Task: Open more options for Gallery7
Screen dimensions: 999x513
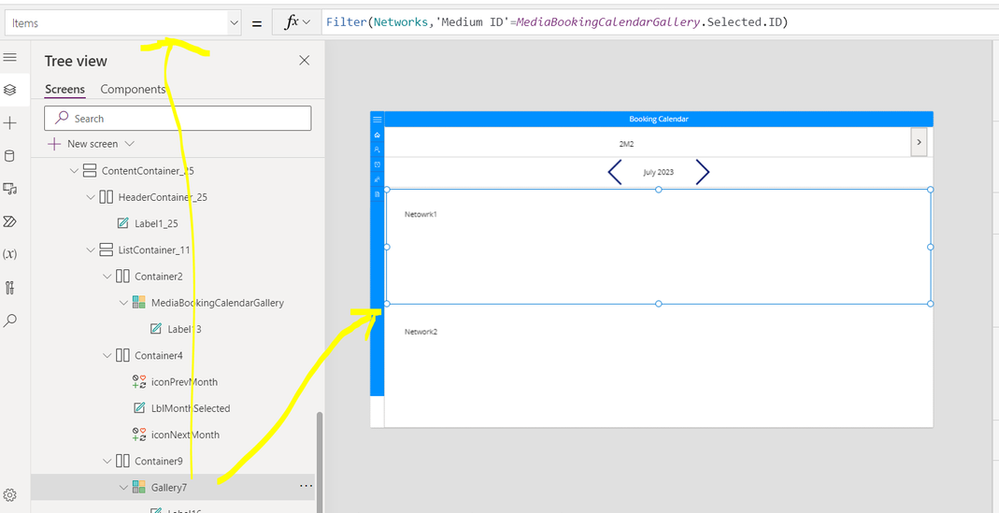Action: click(306, 486)
